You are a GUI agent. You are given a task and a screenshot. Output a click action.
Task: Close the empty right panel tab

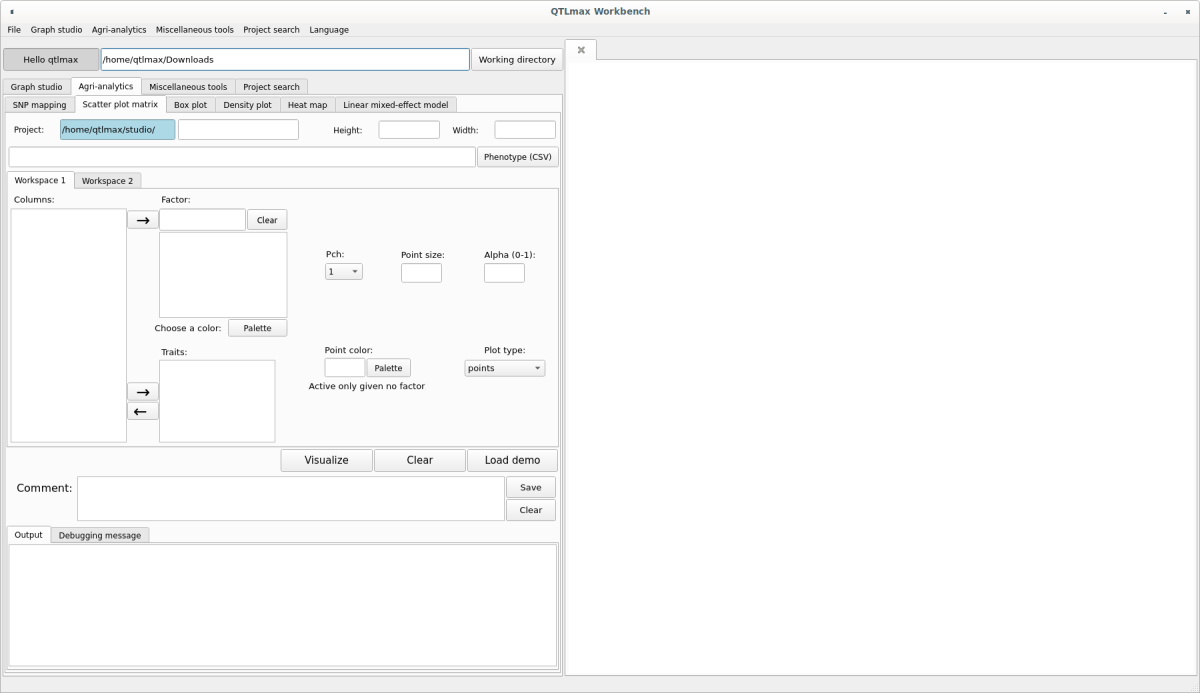tap(581, 50)
